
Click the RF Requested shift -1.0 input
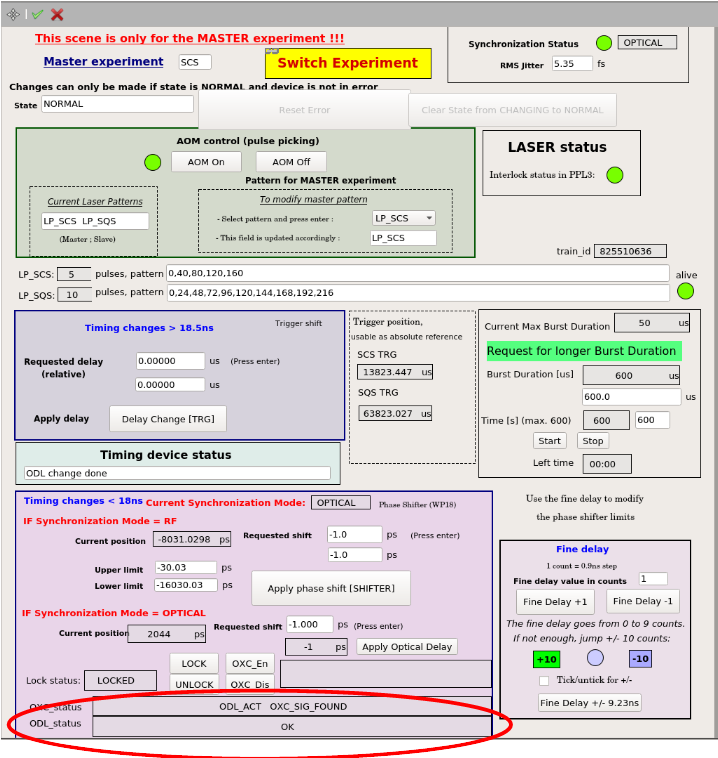pyautogui.click(x=355, y=535)
